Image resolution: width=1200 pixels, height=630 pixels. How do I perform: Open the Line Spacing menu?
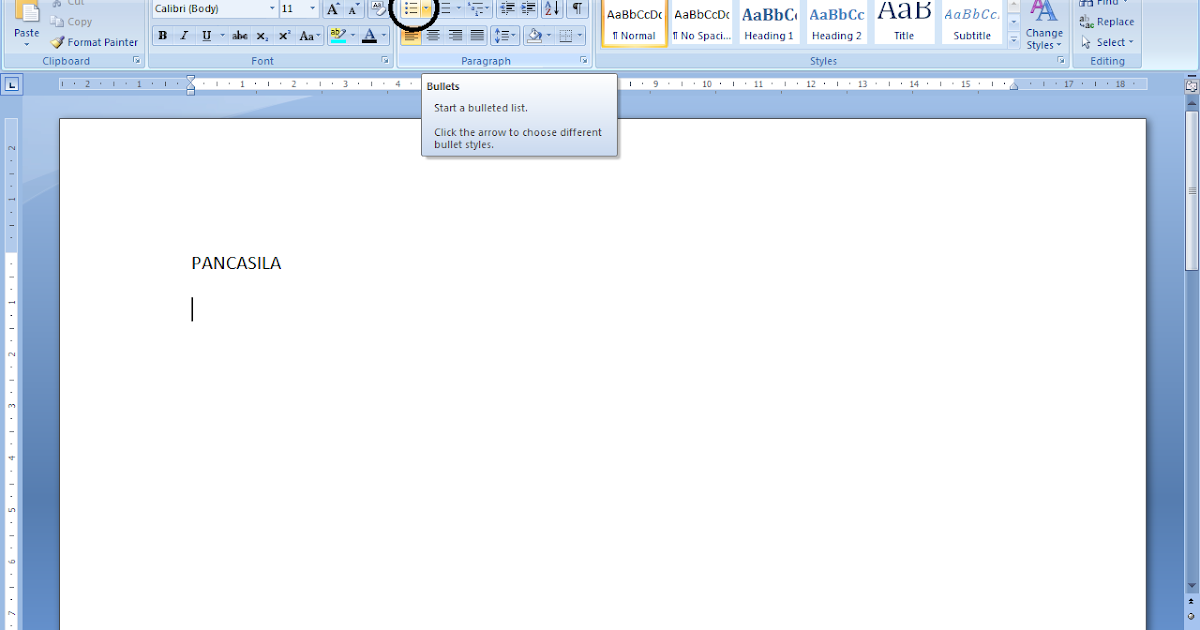(505, 36)
